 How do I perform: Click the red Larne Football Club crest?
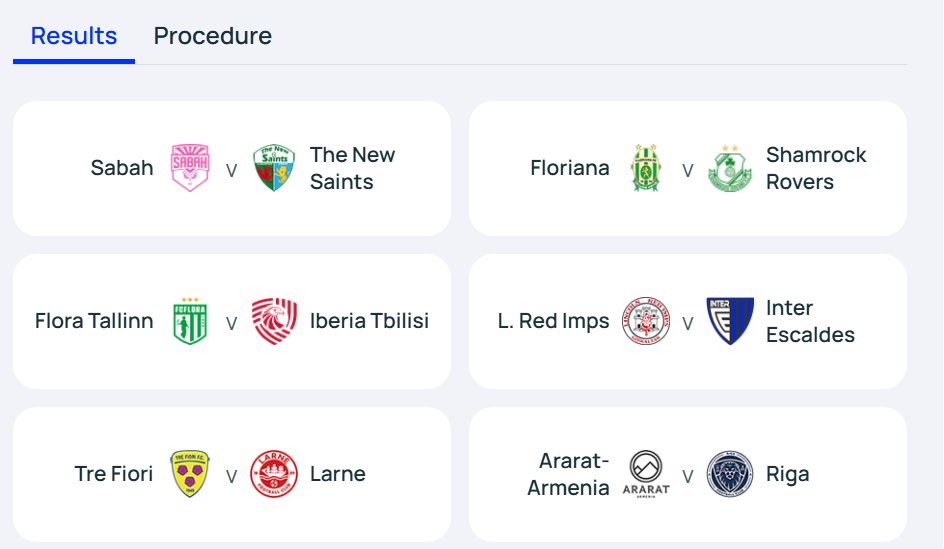(x=274, y=474)
